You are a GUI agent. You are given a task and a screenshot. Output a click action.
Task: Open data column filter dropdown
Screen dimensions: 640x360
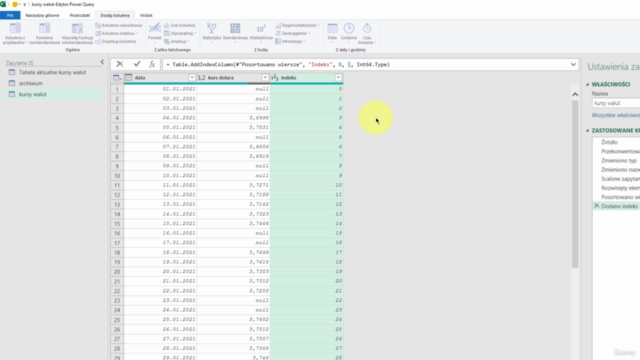pyautogui.click(x=192, y=78)
